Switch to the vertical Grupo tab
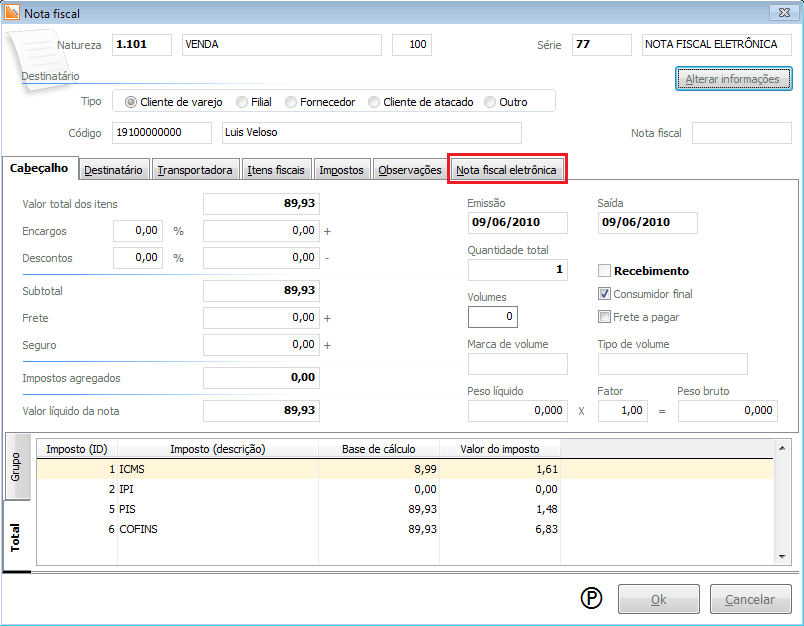 (x=16, y=468)
